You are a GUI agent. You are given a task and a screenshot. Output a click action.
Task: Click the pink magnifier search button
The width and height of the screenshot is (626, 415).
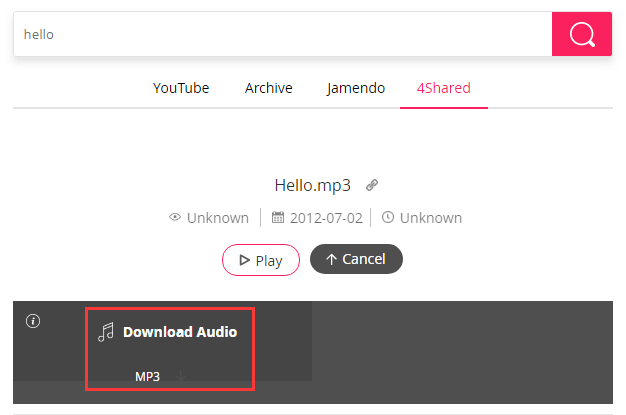582,34
